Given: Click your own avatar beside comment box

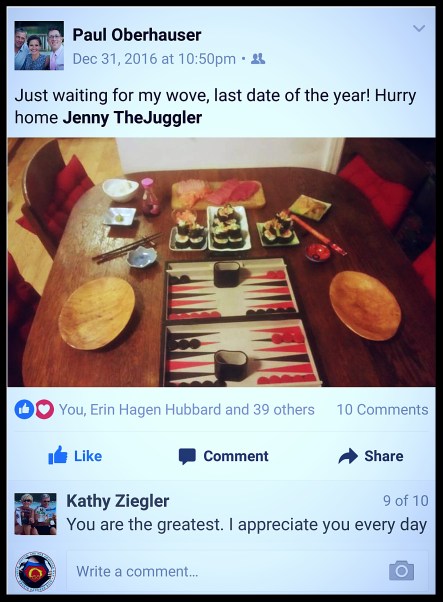Looking at the screenshot, I should pyautogui.click(x=35, y=572).
